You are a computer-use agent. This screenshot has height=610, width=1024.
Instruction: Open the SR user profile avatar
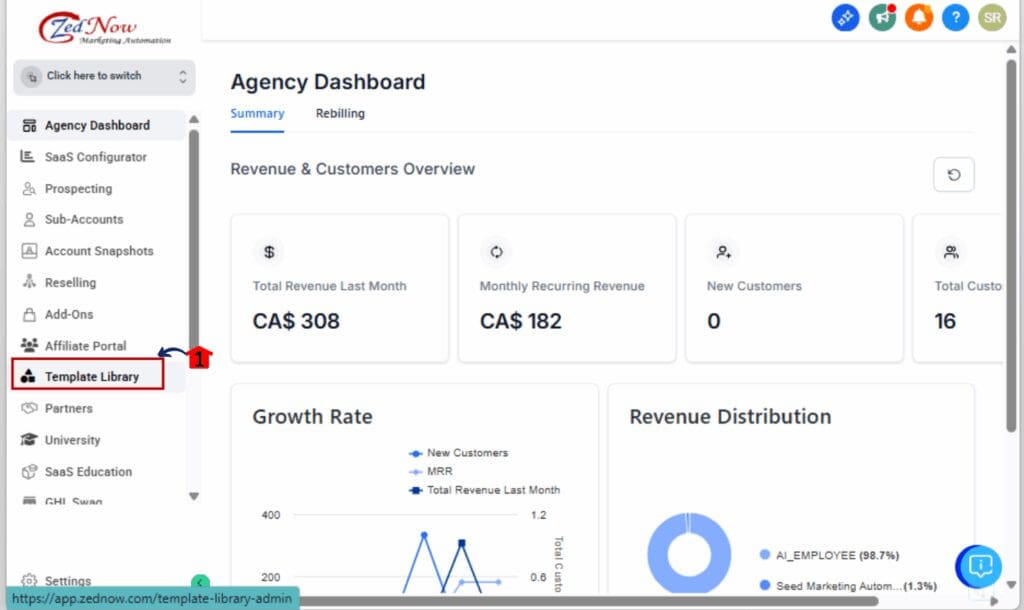click(991, 17)
